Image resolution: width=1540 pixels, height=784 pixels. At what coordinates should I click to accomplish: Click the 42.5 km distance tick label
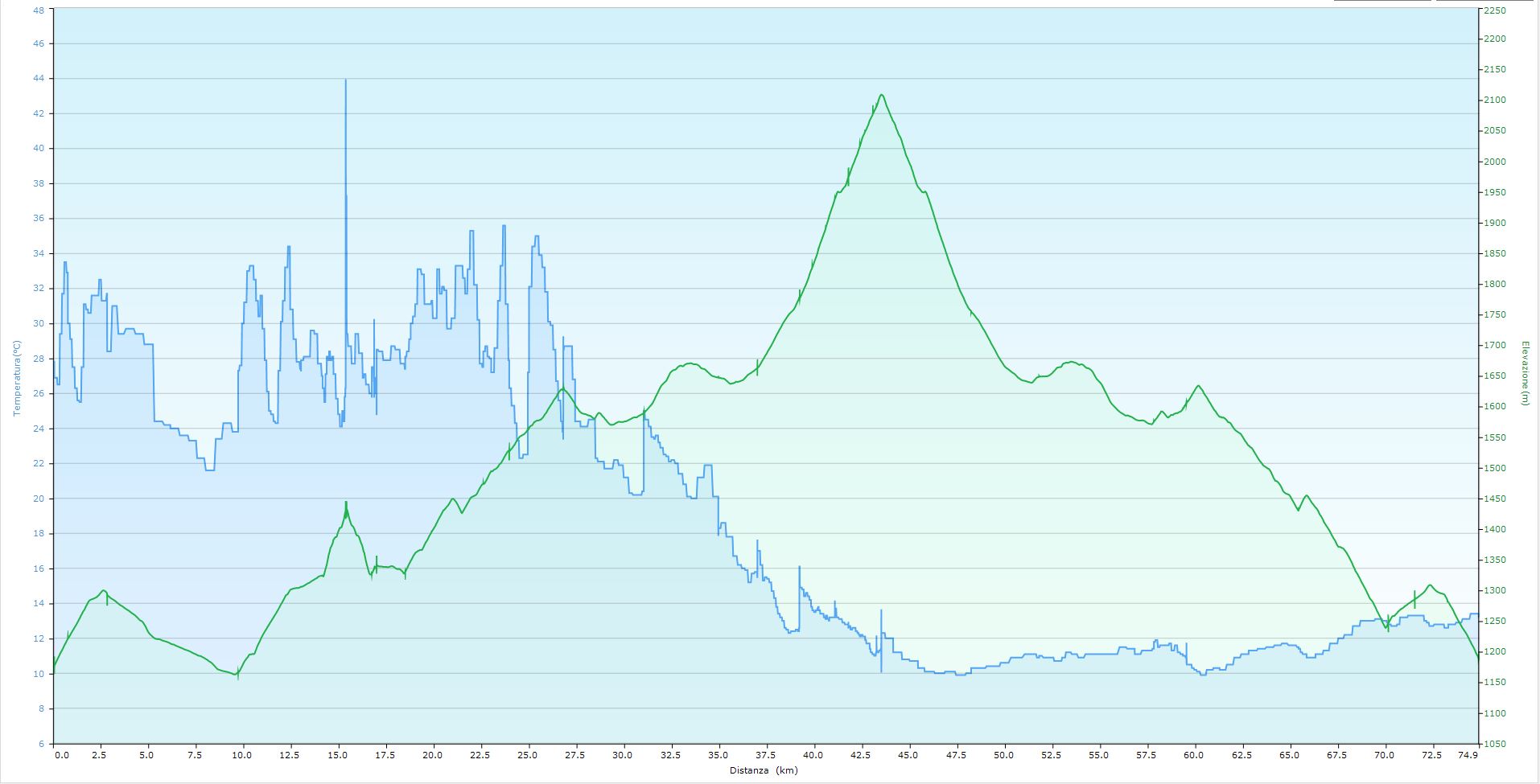tap(861, 755)
